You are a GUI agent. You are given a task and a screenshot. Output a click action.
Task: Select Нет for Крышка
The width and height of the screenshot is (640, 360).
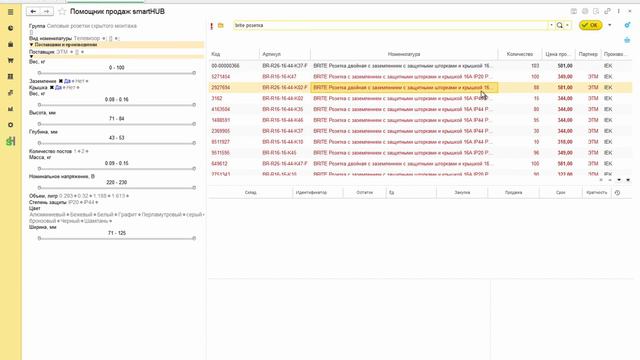[71, 87]
